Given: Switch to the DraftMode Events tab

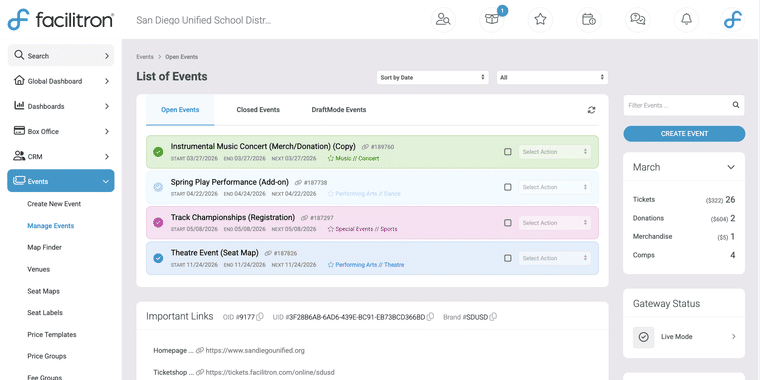Looking at the screenshot, I should tap(339, 110).
